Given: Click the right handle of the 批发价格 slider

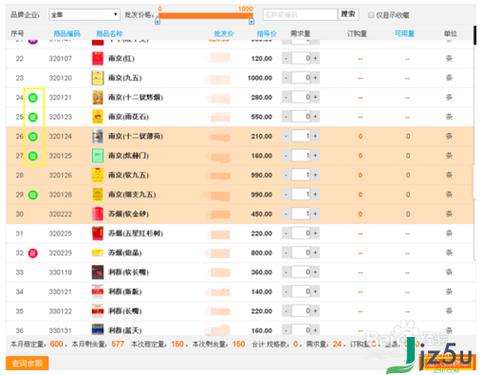Looking at the screenshot, I should [x=251, y=22].
